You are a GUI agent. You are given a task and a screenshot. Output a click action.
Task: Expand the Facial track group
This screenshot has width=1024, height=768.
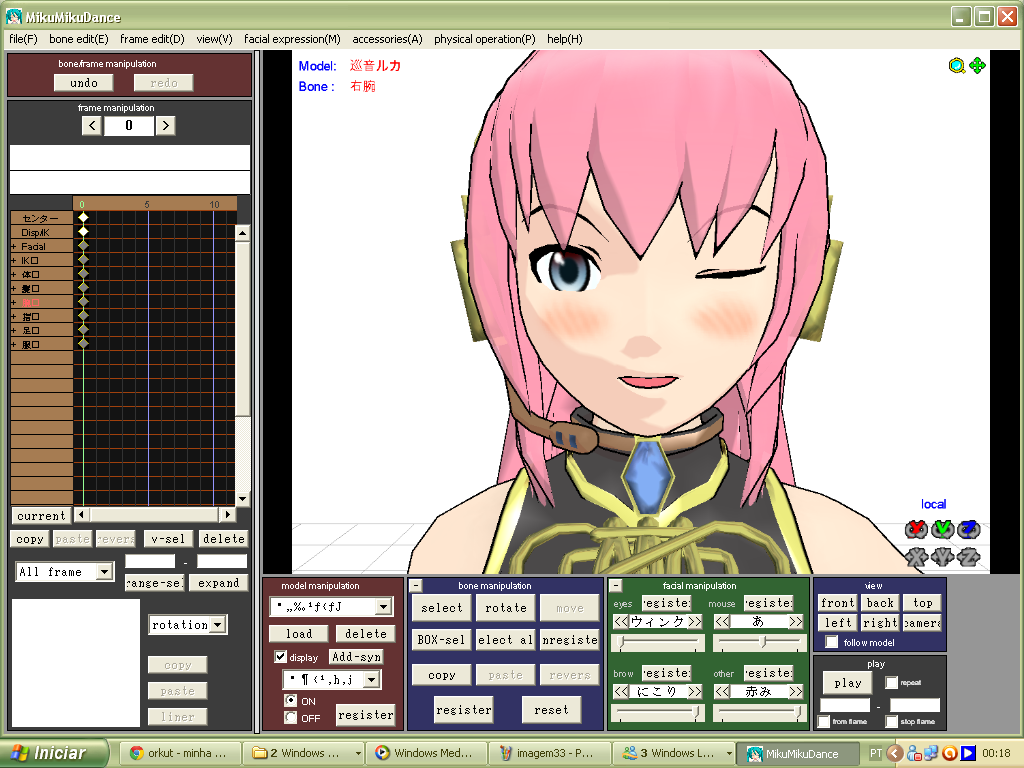click(x=14, y=247)
